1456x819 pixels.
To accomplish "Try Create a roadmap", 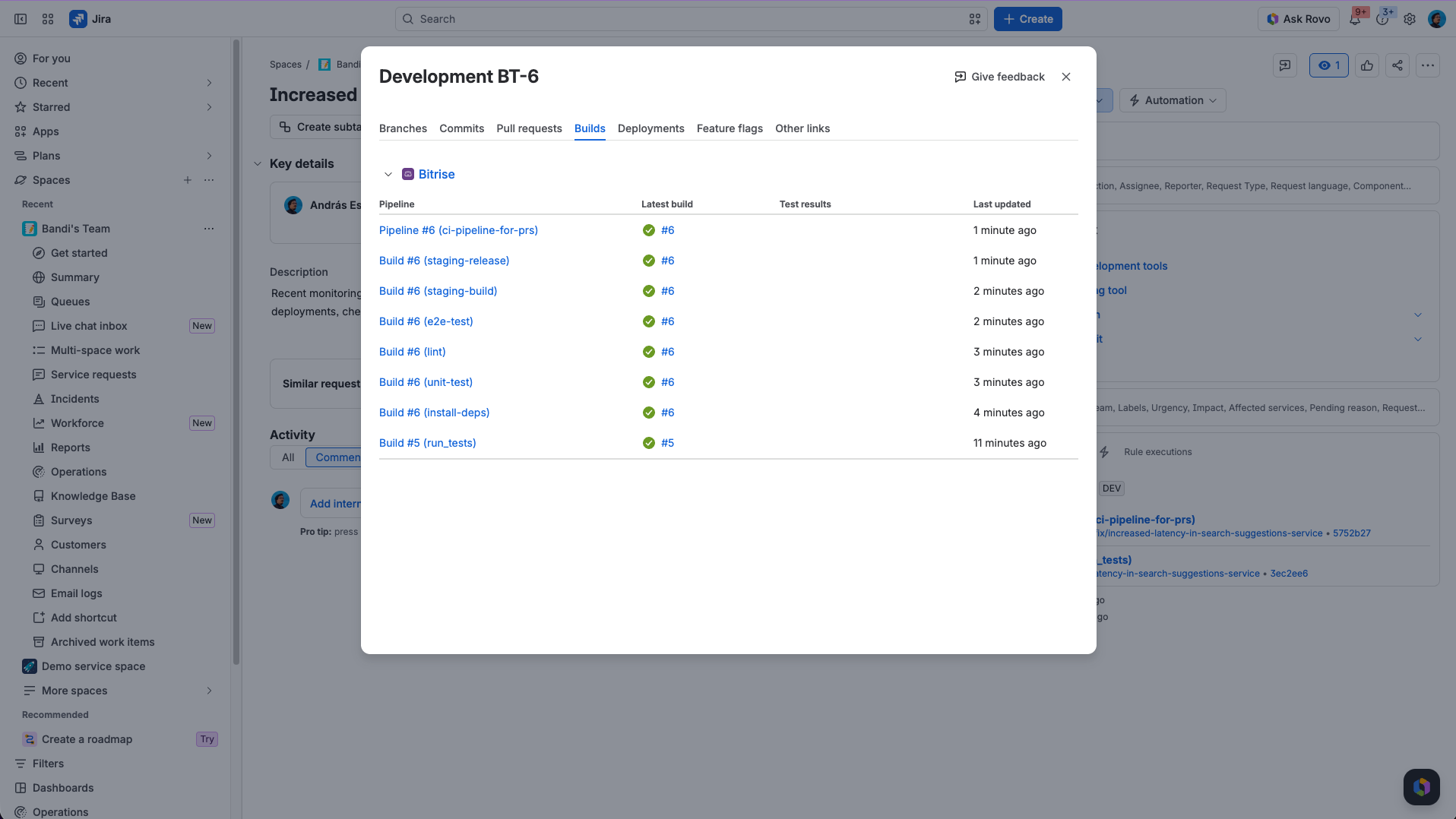I will point(207,739).
